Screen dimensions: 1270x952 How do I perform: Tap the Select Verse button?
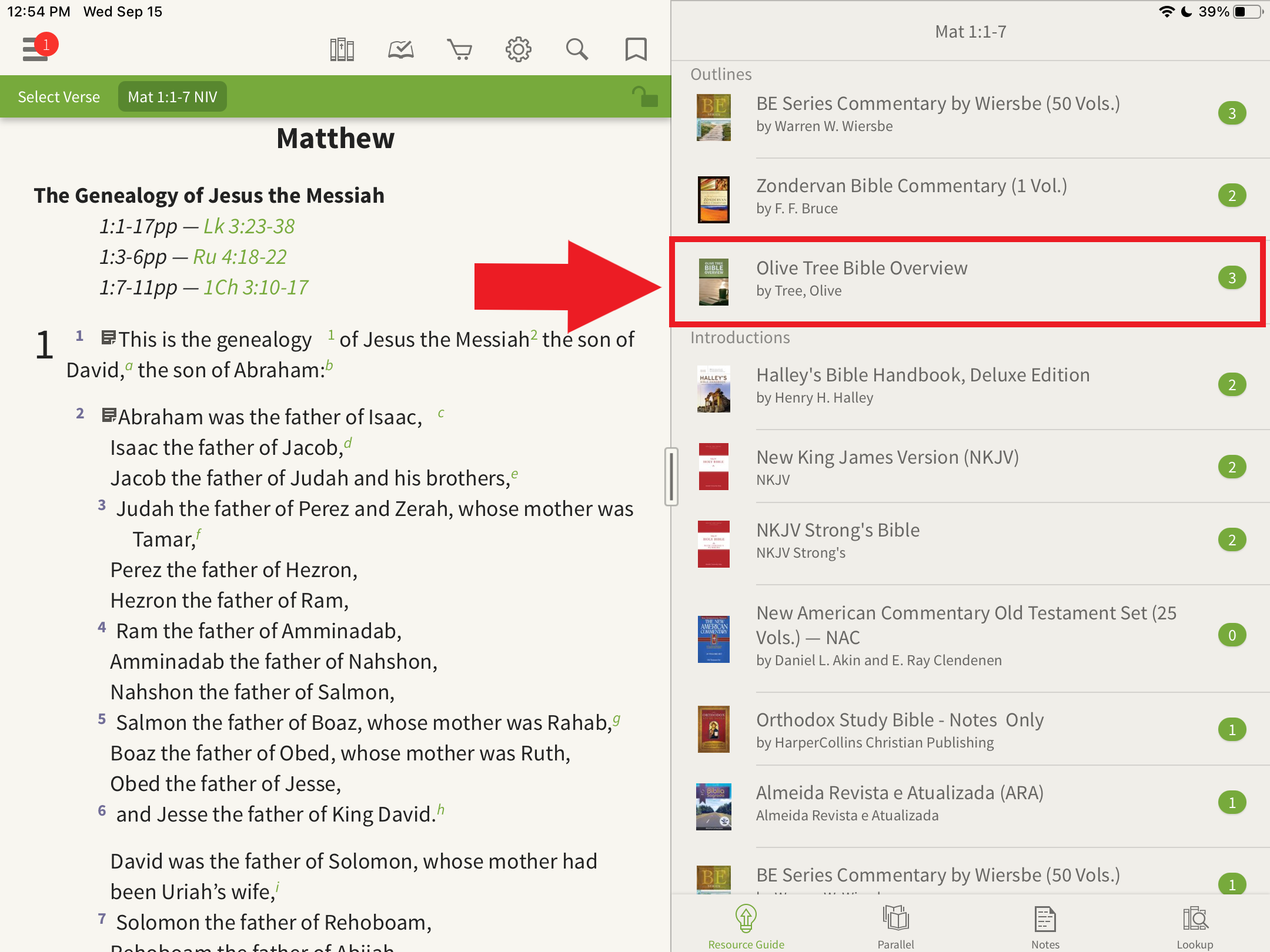[x=59, y=97]
